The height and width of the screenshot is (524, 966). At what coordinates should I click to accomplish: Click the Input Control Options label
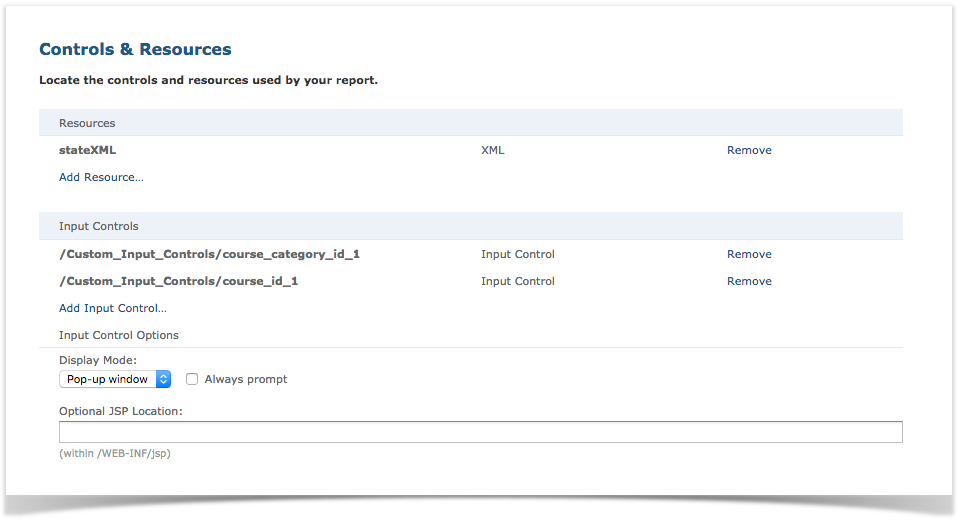[x=119, y=336]
